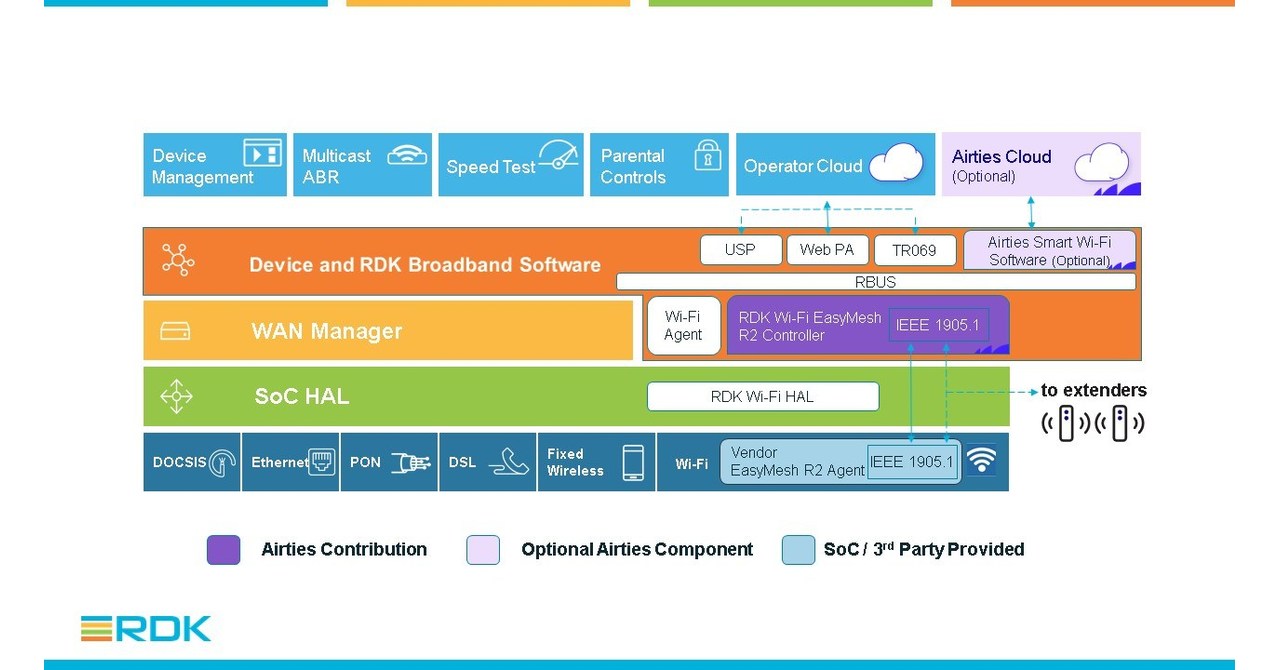This screenshot has height=670, width=1279.
Task: Click the Fixed Wireless phone icon
Action: pyautogui.click(x=631, y=461)
